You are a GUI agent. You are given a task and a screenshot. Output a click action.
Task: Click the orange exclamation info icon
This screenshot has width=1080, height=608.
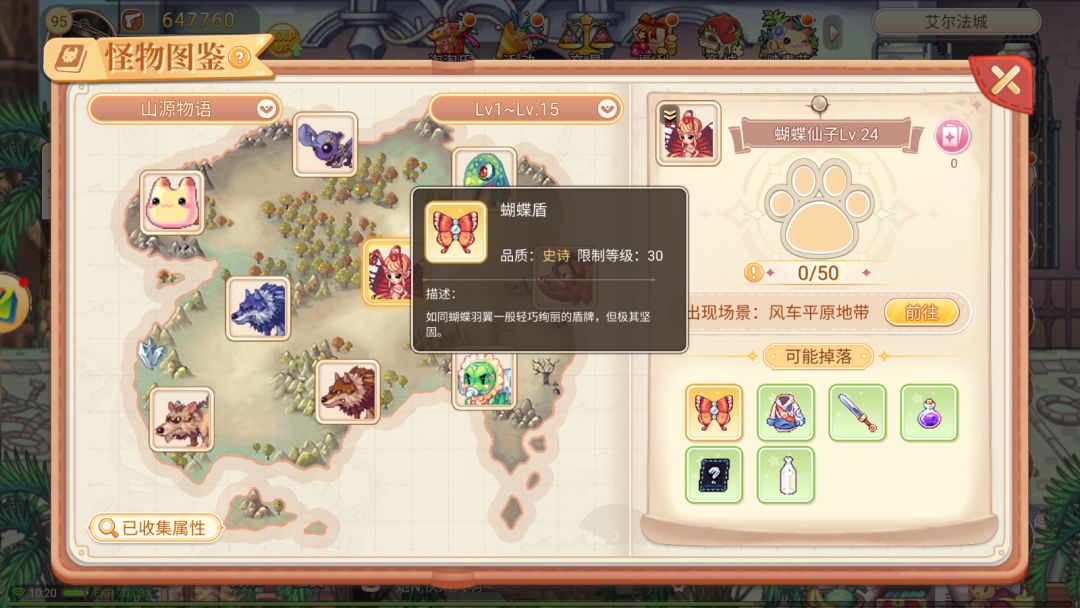753,273
